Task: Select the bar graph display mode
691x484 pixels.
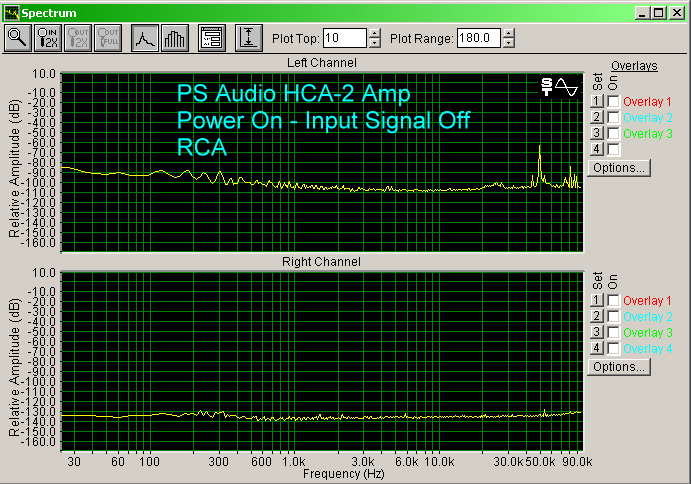Action: 174,38
